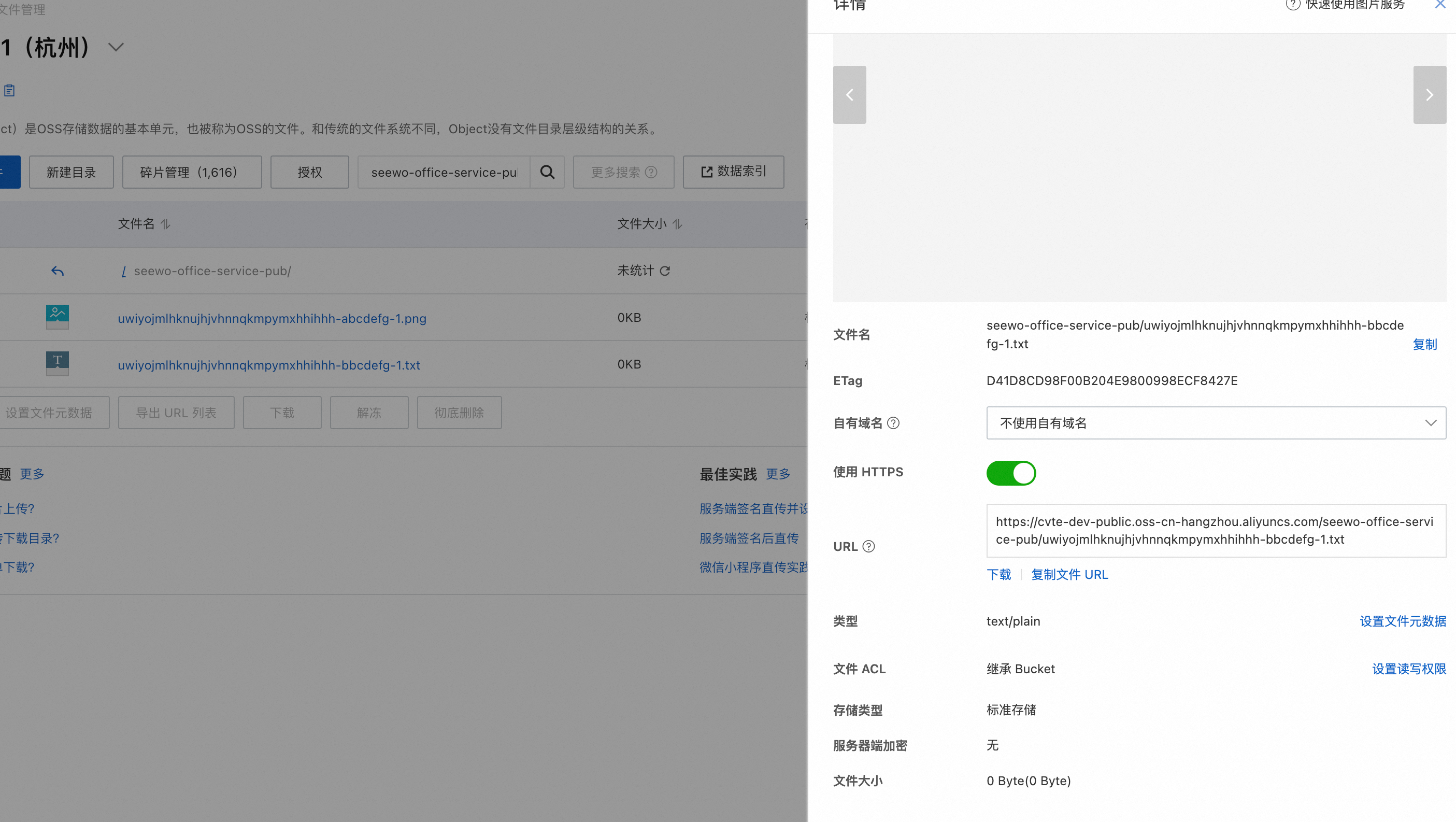Click 更多搜索 button
The image size is (1456, 822).
pyautogui.click(x=623, y=172)
